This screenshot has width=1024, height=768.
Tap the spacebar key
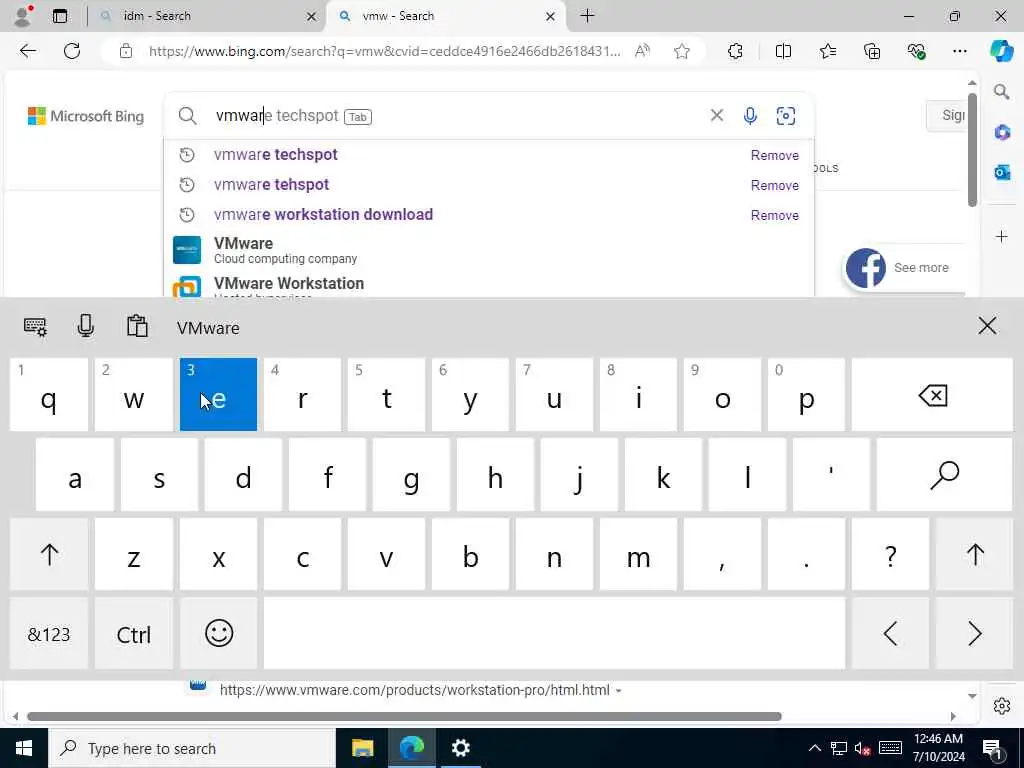click(x=554, y=633)
